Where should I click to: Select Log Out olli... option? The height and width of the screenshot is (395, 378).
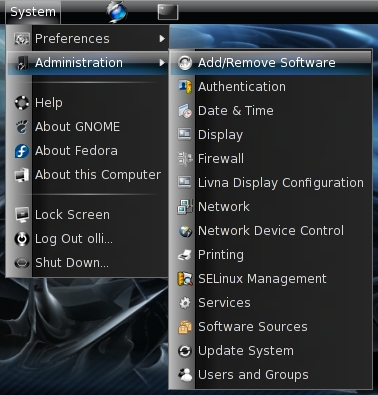click(88, 239)
